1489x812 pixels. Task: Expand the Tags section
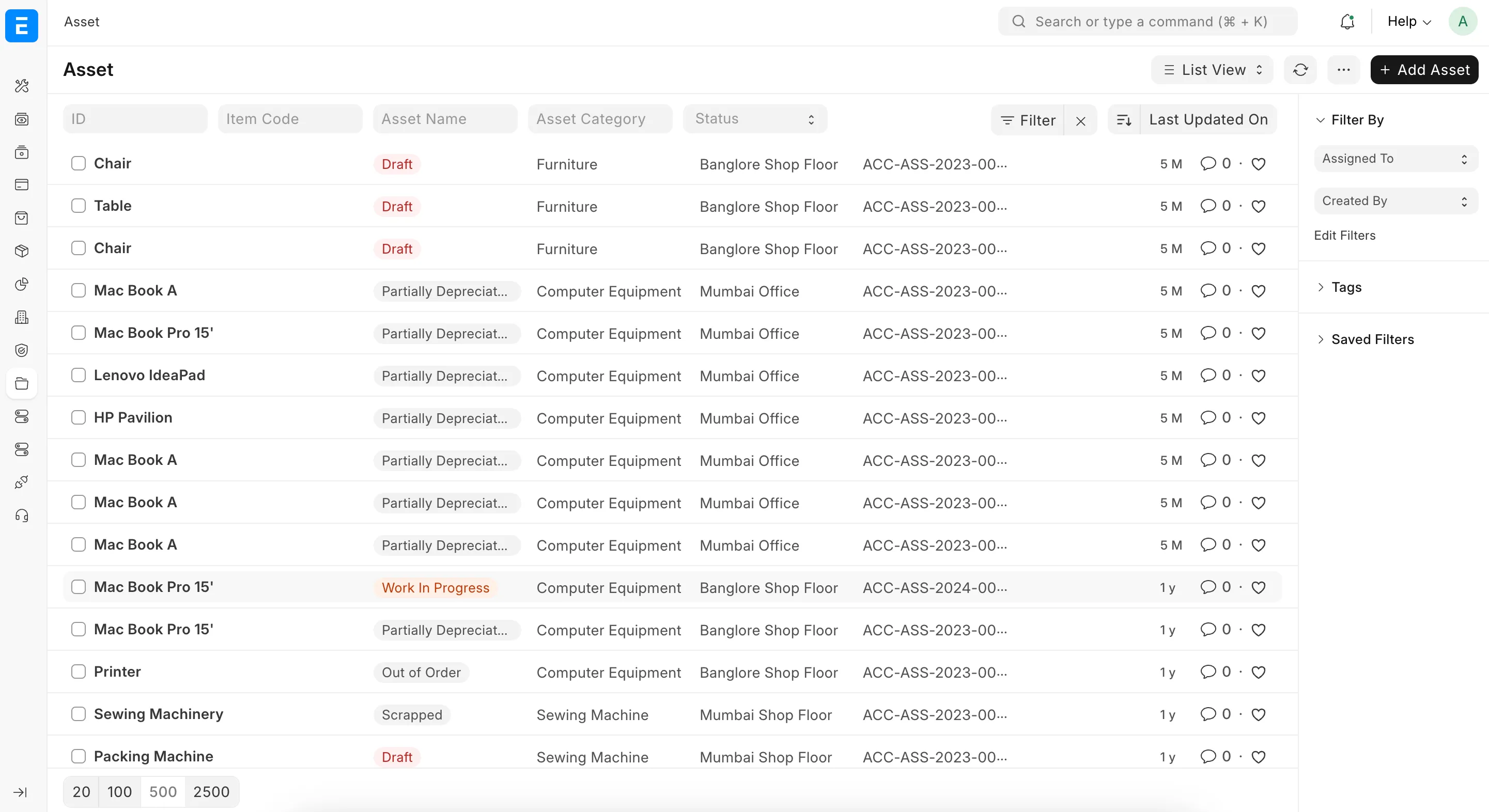pyautogui.click(x=1347, y=287)
